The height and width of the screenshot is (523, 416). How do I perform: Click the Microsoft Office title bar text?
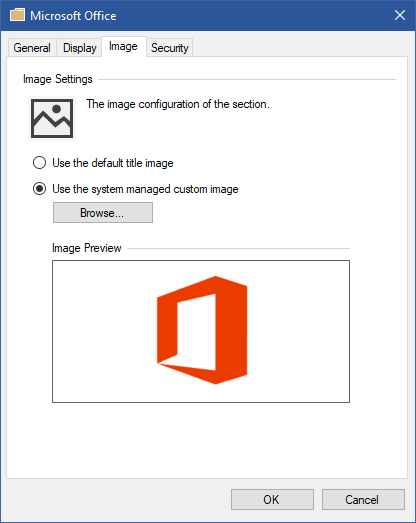coord(73,16)
